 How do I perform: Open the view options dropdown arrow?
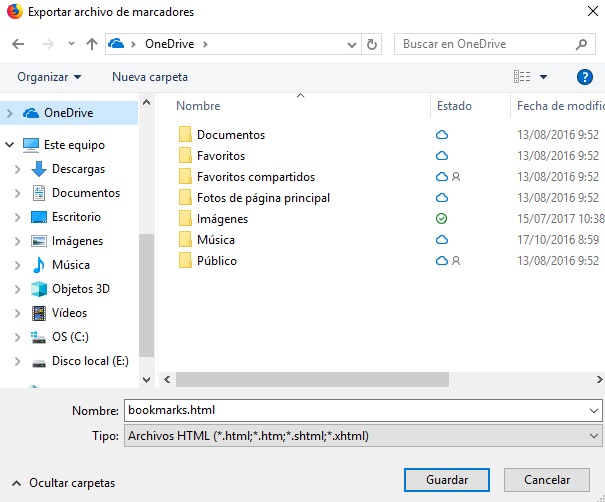point(544,77)
